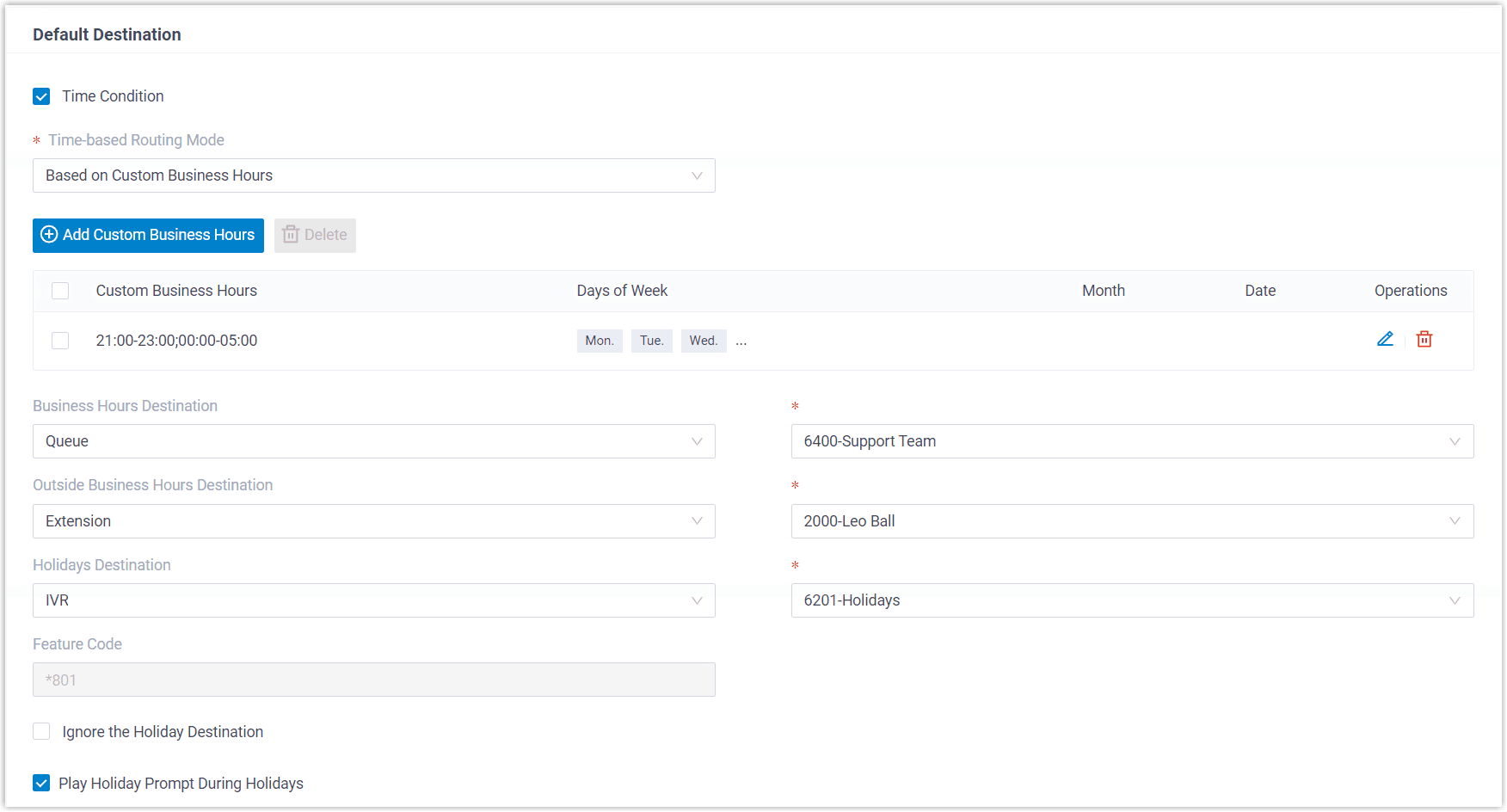The height and width of the screenshot is (812, 1507).
Task: Click the Wed. day tag
Action: pyautogui.click(x=703, y=341)
